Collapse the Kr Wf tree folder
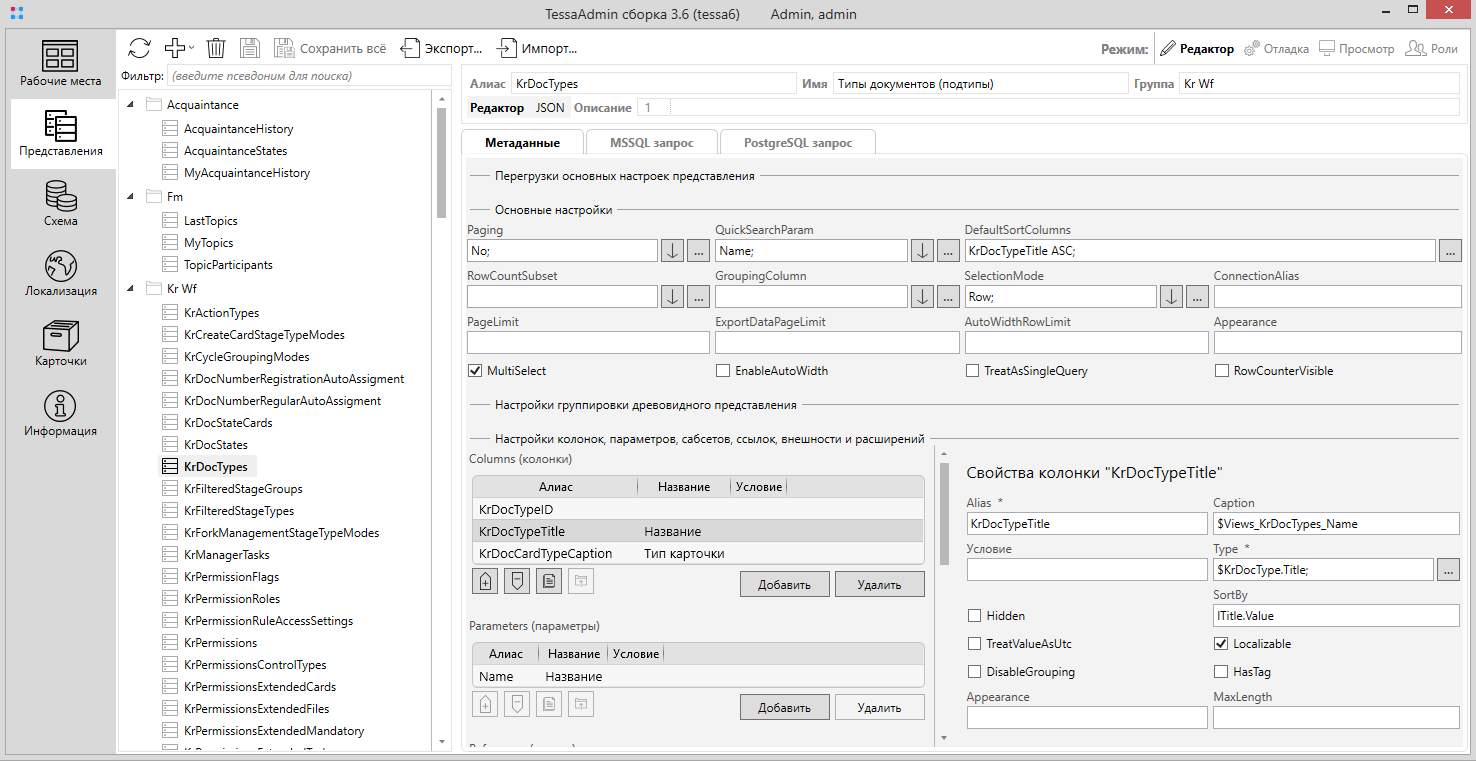Viewport: 1476px width, 761px height. pos(131,289)
